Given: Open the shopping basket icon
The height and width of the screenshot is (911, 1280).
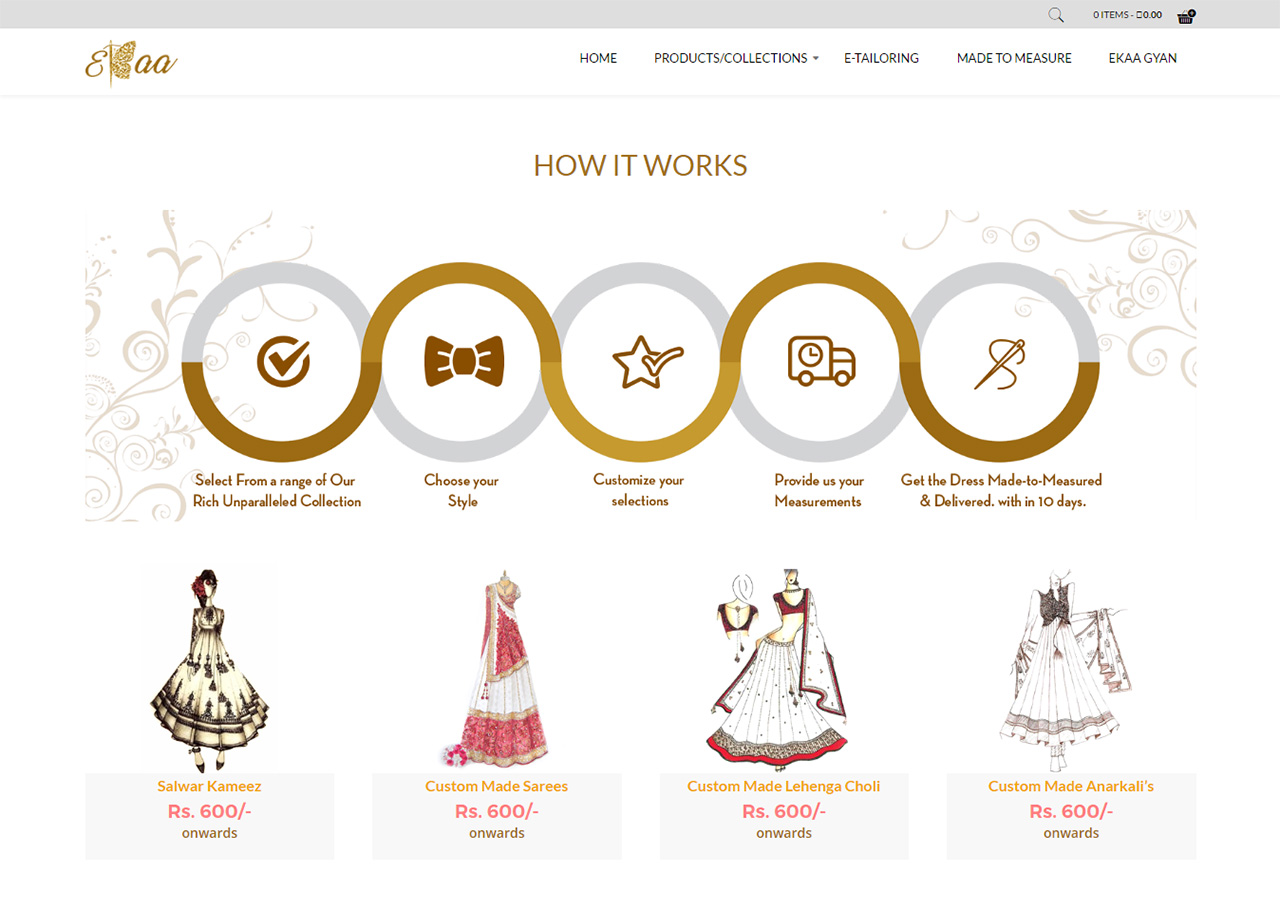Looking at the screenshot, I should (1186, 16).
